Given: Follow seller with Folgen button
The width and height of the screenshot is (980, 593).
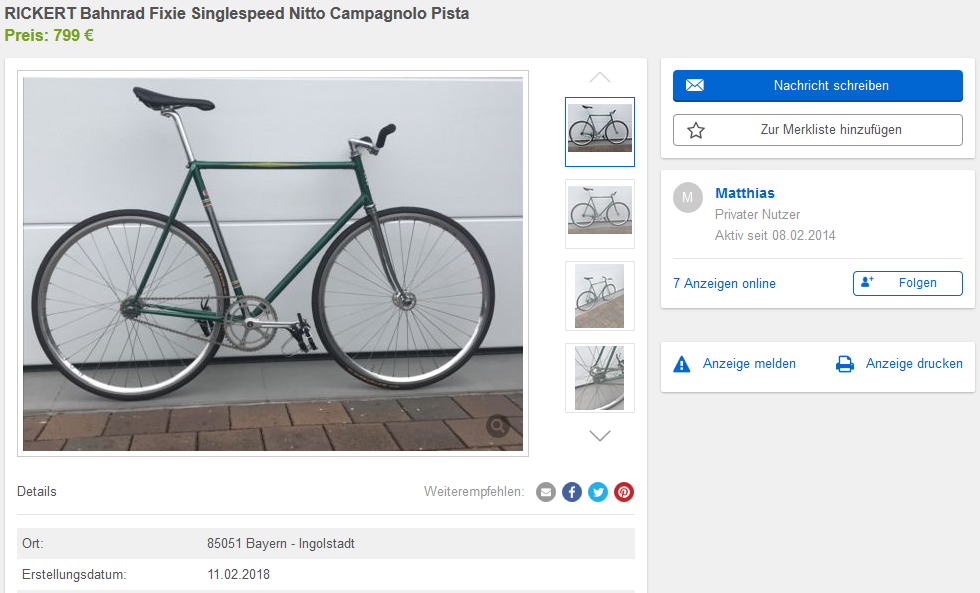Looking at the screenshot, I should (907, 283).
